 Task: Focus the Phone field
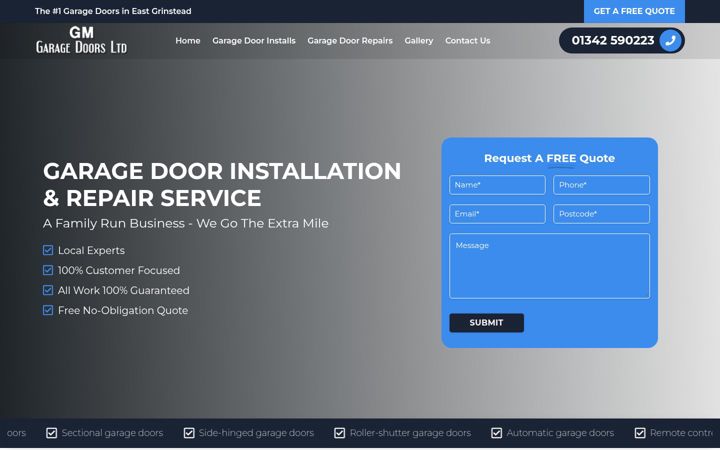coord(601,185)
